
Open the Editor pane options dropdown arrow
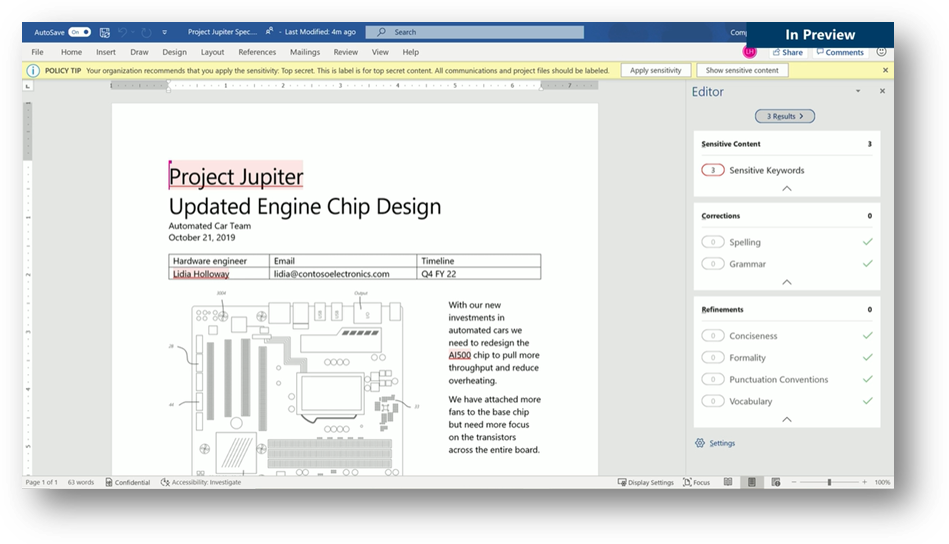point(858,91)
